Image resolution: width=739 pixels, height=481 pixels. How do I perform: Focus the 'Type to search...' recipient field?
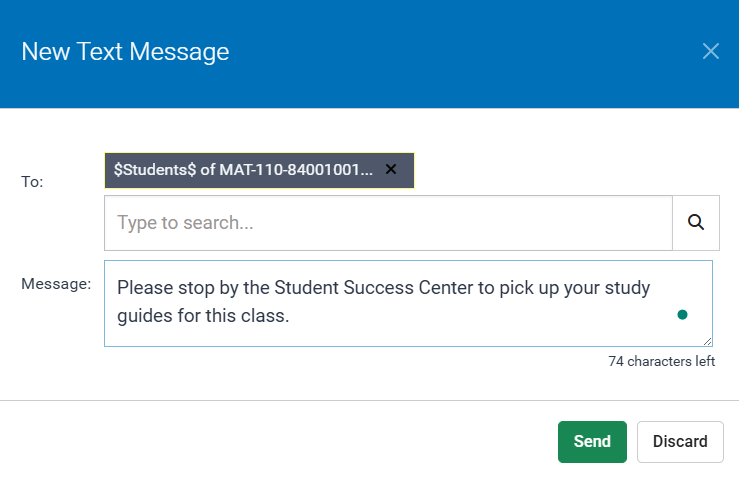coord(388,222)
